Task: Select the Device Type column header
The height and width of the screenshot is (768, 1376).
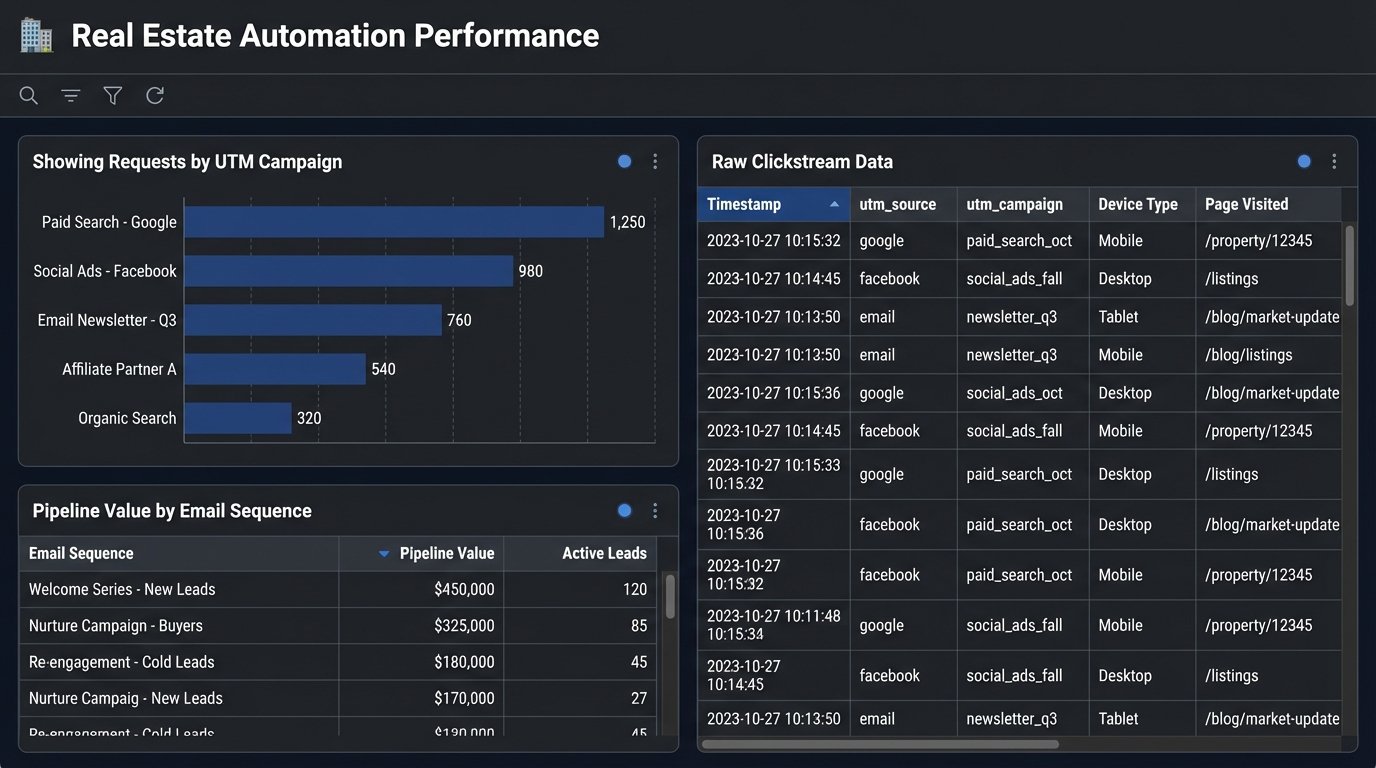Action: pyautogui.click(x=1137, y=204)
